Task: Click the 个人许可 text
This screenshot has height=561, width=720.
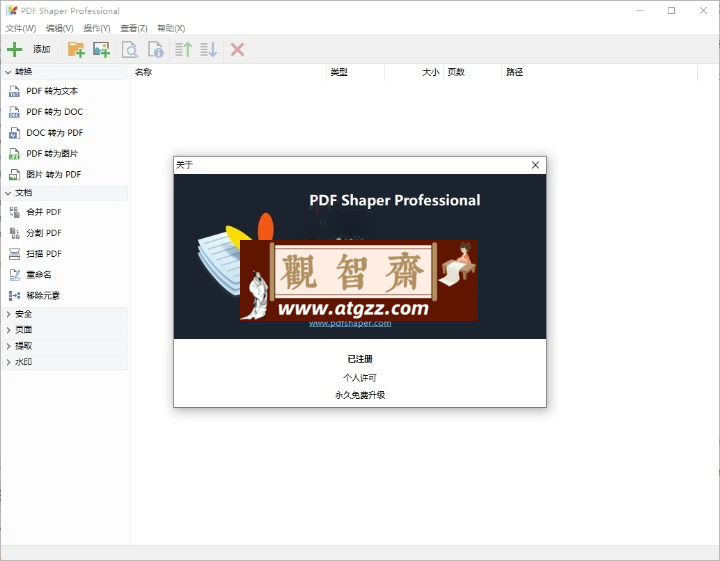Action: [x=360, y=378]
